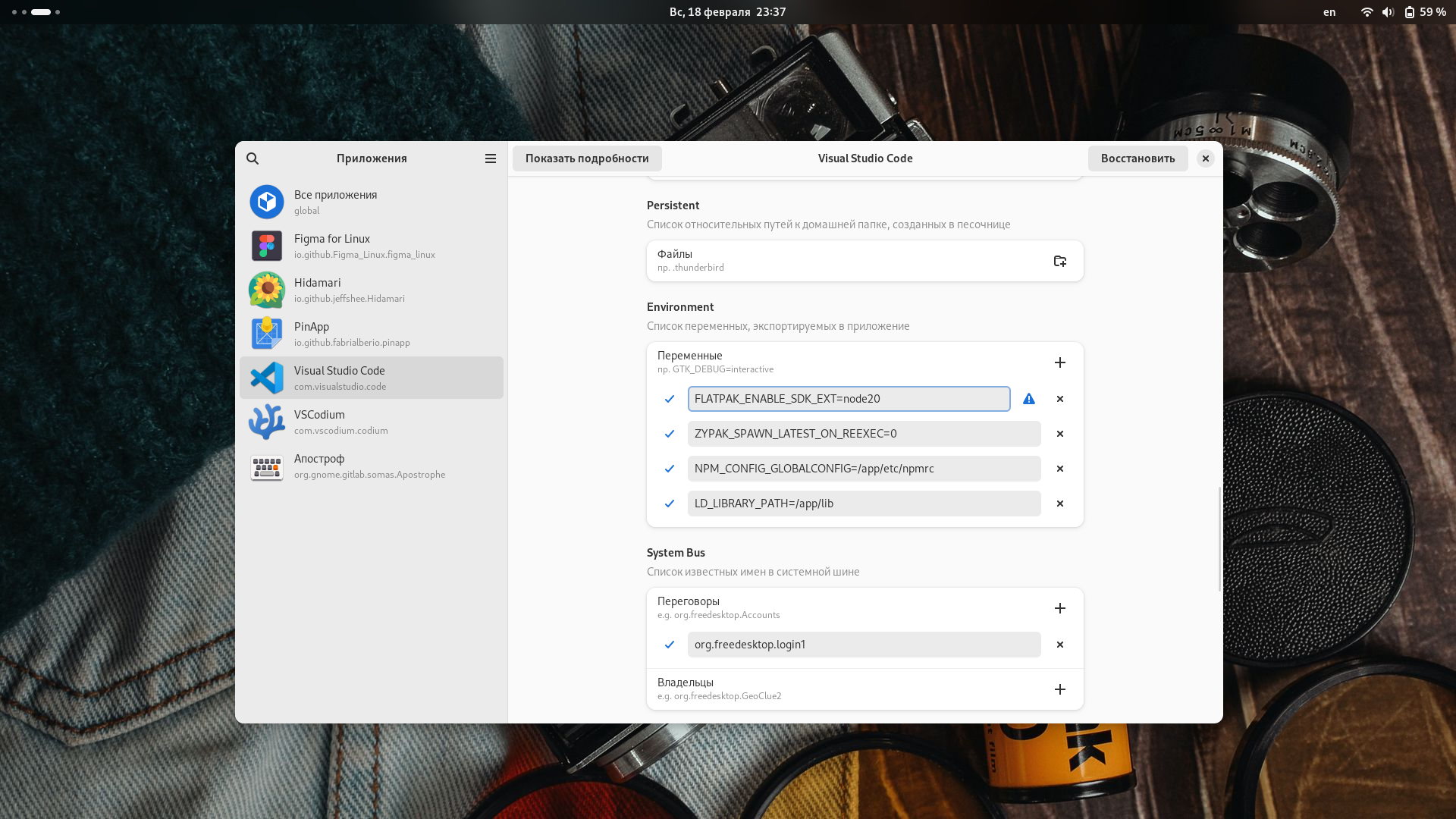The width and height of the screenshot is (1456, 819).
Task: Open the hamburger menu in sidebar header
Action: 491,158
